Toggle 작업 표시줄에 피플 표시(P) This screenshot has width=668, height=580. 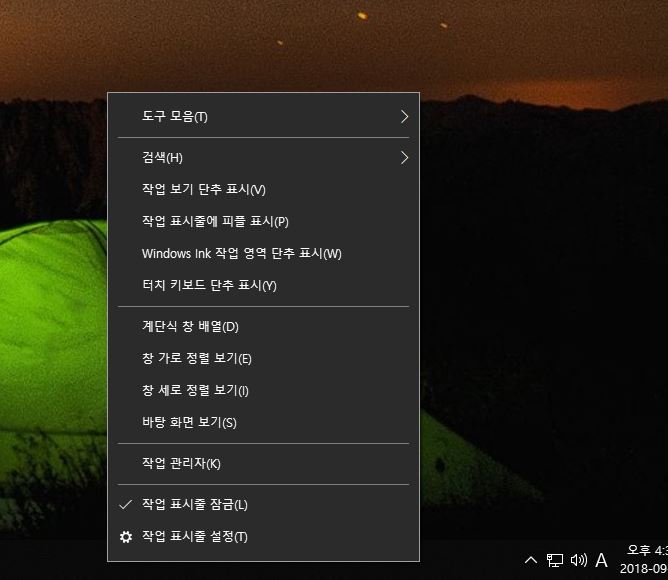263,221
